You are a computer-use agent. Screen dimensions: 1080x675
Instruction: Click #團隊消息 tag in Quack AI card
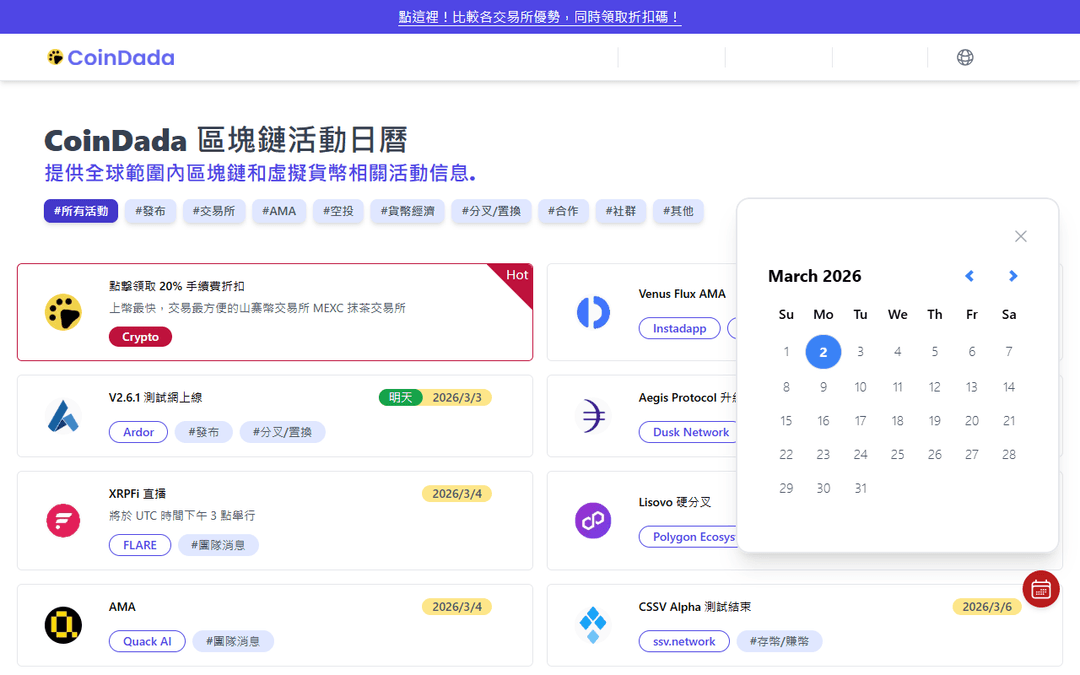coord(233,641)
